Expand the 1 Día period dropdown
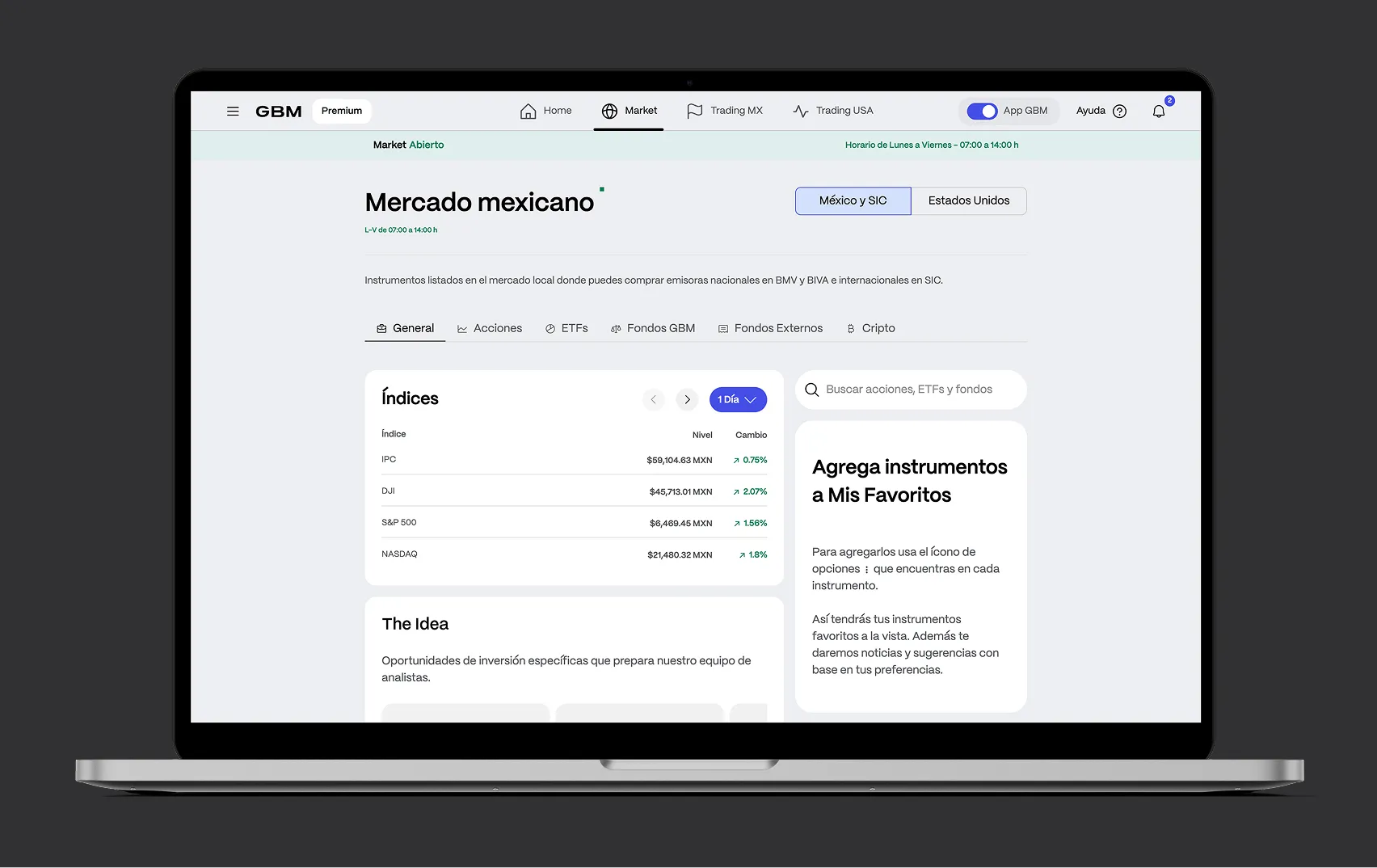This screenshot has width=1377, height=868. (738, 400)
